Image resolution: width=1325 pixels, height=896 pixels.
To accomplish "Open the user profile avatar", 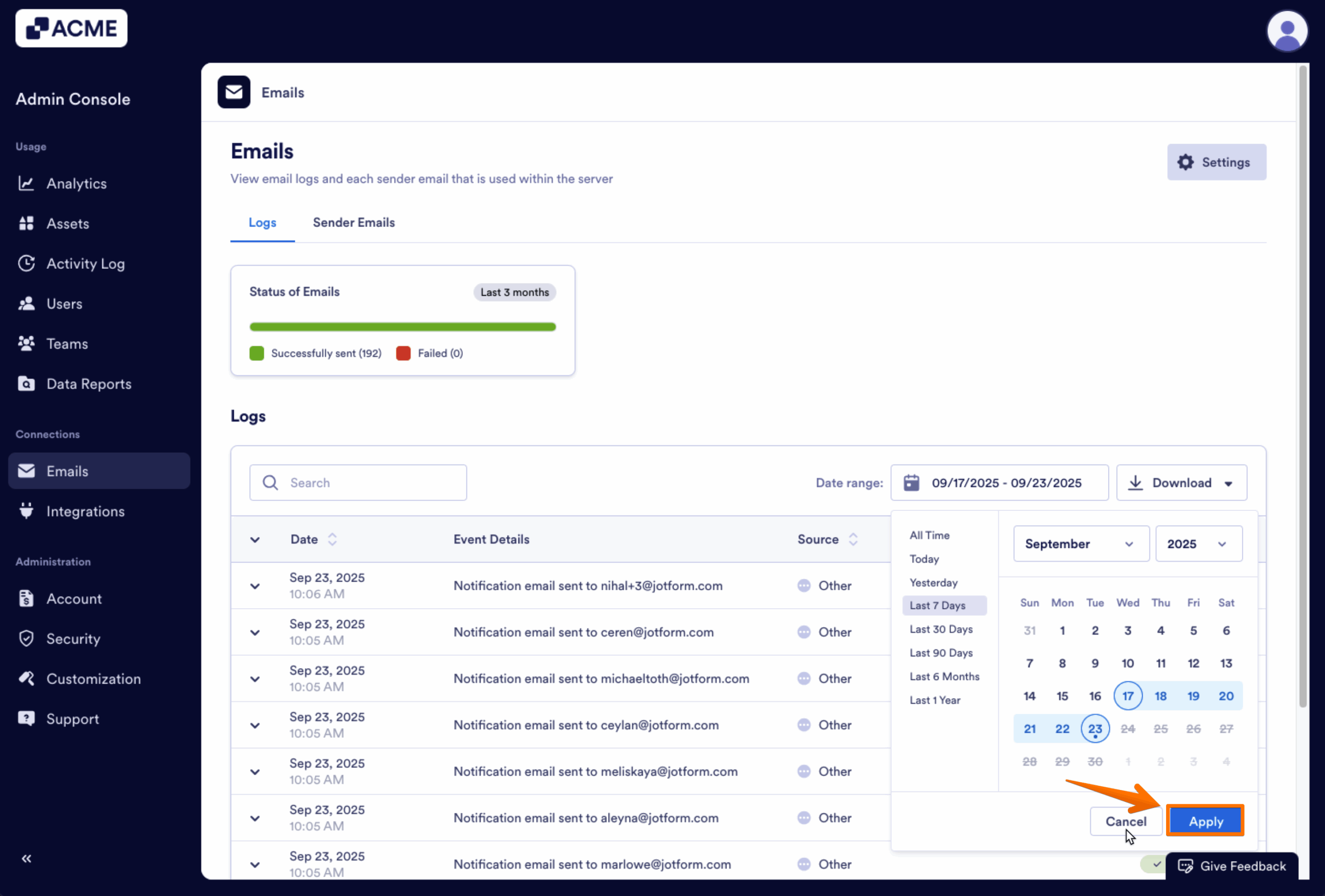I will 1287,31.
